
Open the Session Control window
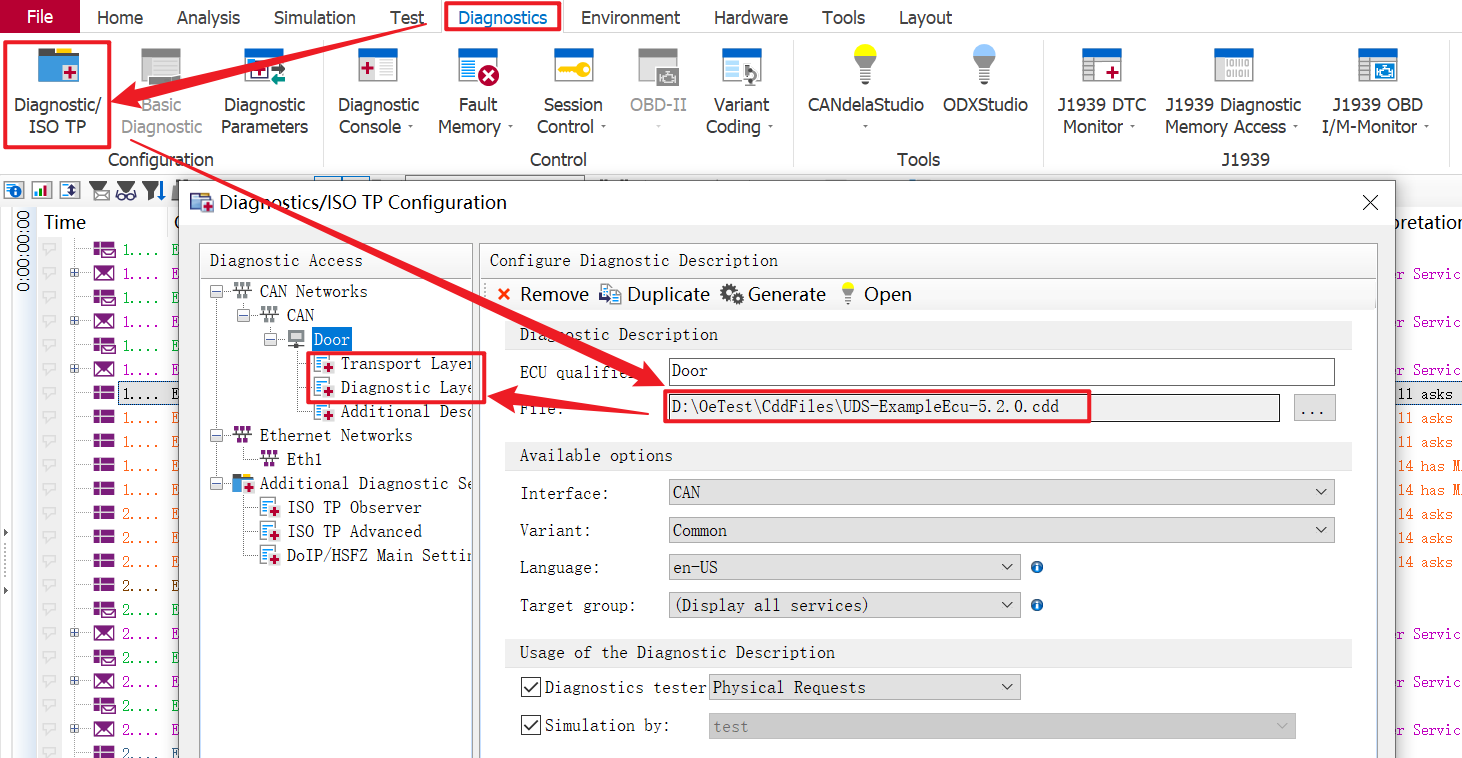tap(573, 92)
